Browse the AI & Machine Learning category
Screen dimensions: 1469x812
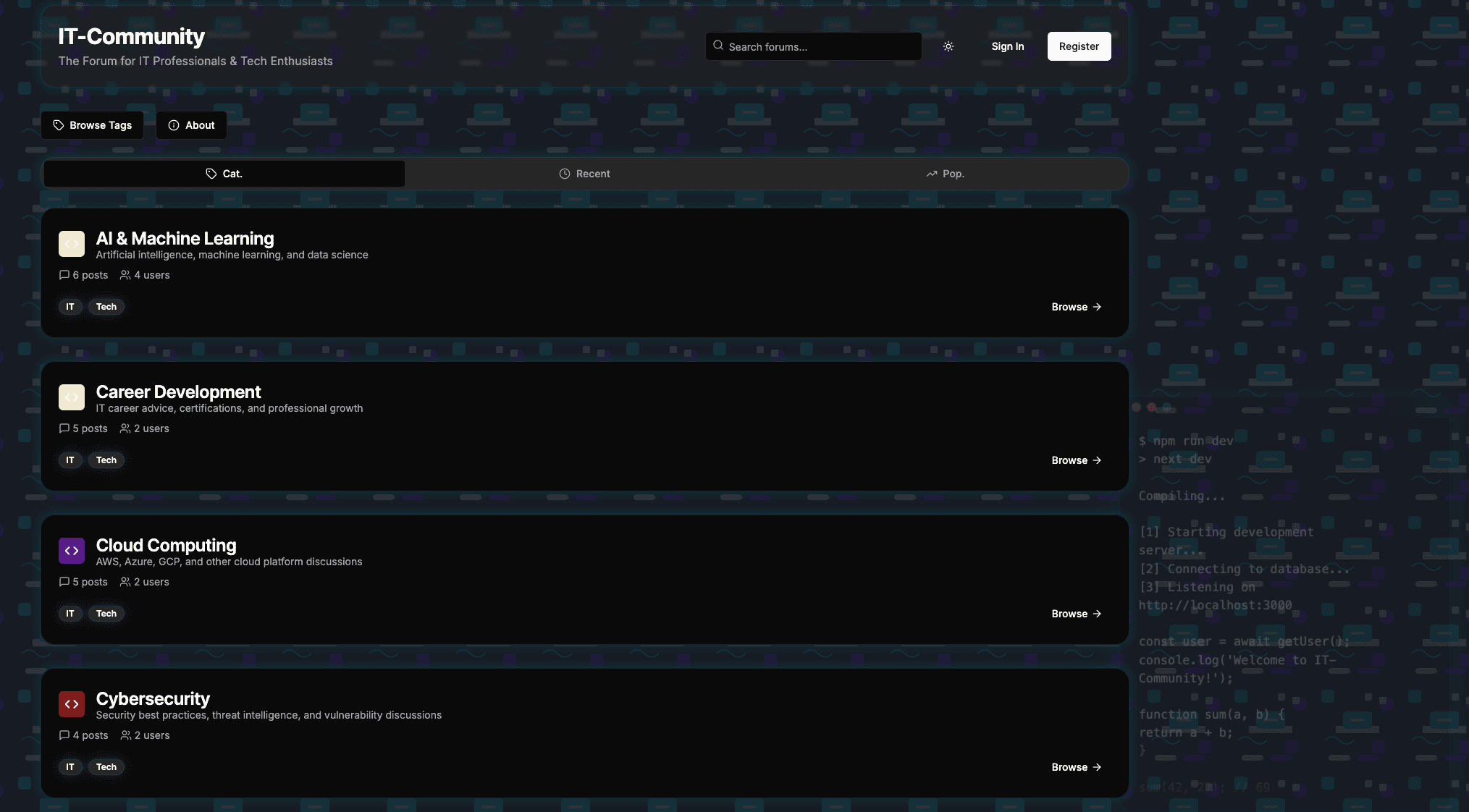pyautogui.click(x=1076, y=307)
